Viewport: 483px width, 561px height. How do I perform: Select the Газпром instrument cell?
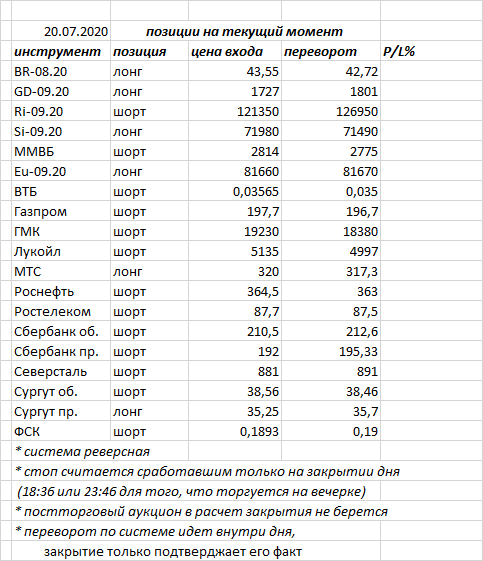(x=61, y=212)
